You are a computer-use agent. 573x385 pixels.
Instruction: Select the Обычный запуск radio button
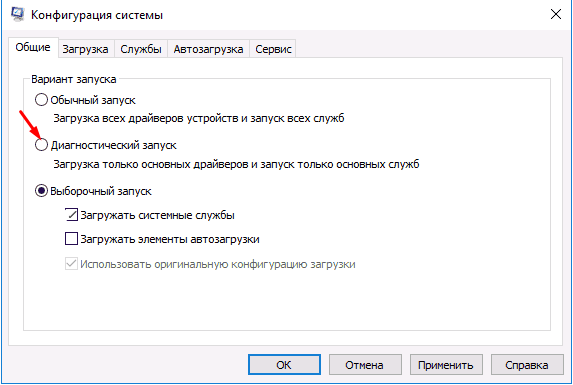coord(41,100)
